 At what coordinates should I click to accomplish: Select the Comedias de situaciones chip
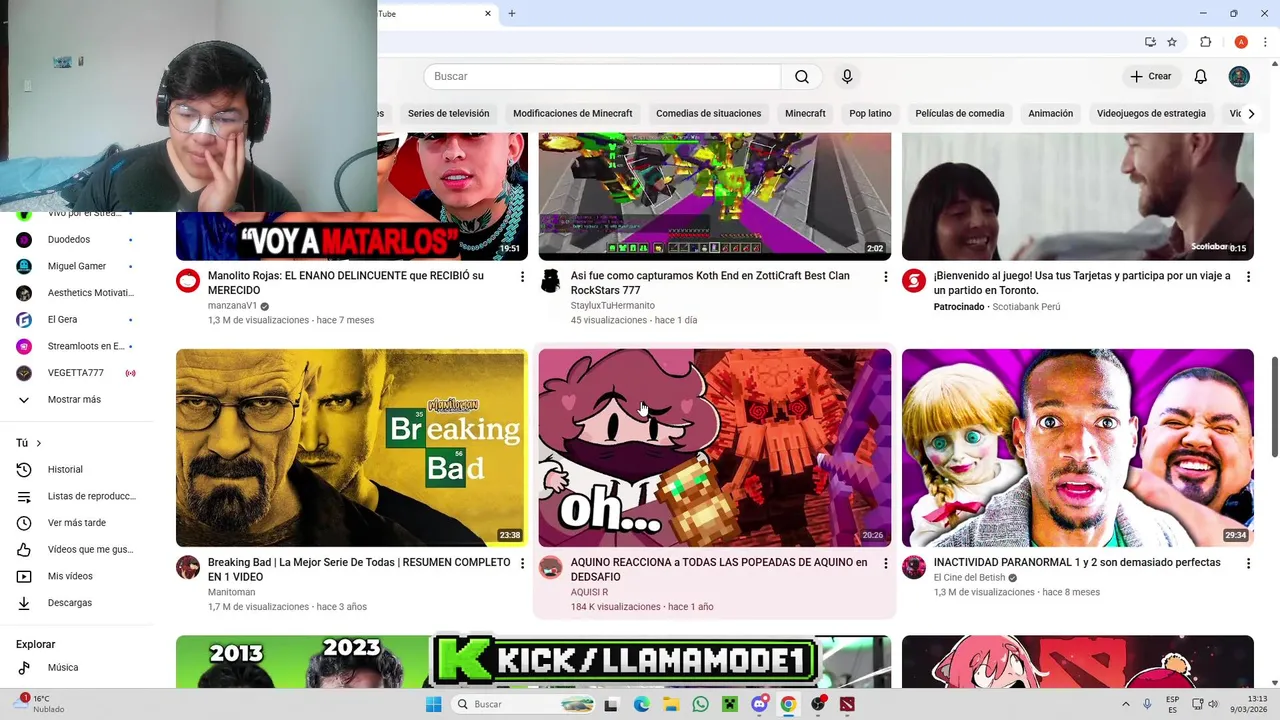point(708,113)
